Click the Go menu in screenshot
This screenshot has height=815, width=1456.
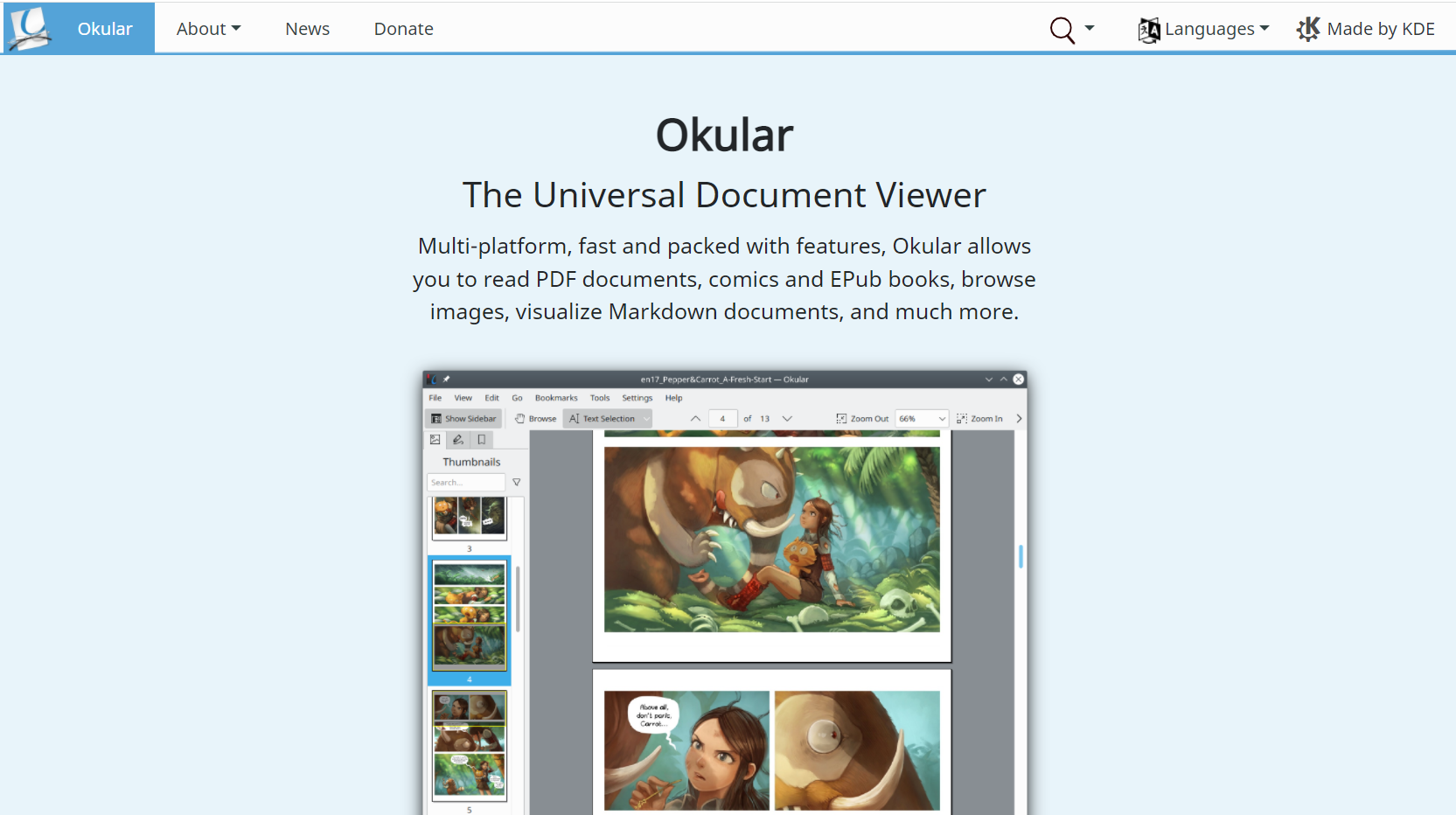click(517, 398)
